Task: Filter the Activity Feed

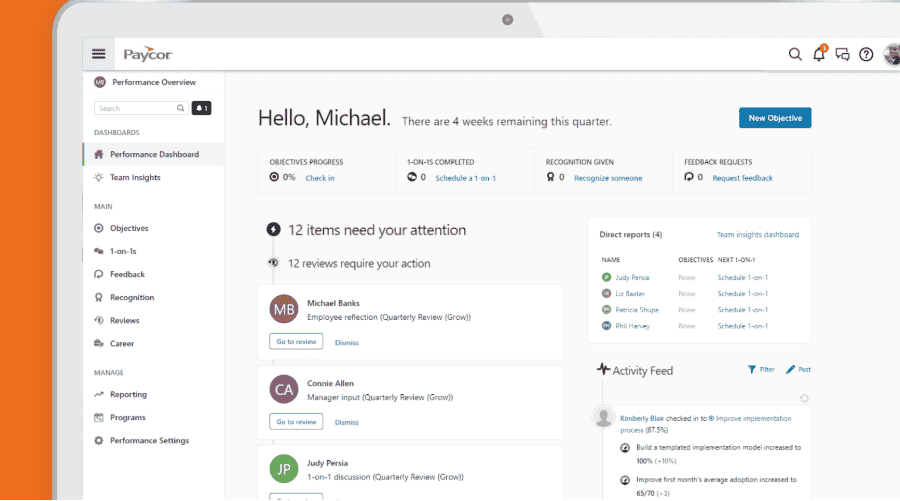Action: coord(761,370)
